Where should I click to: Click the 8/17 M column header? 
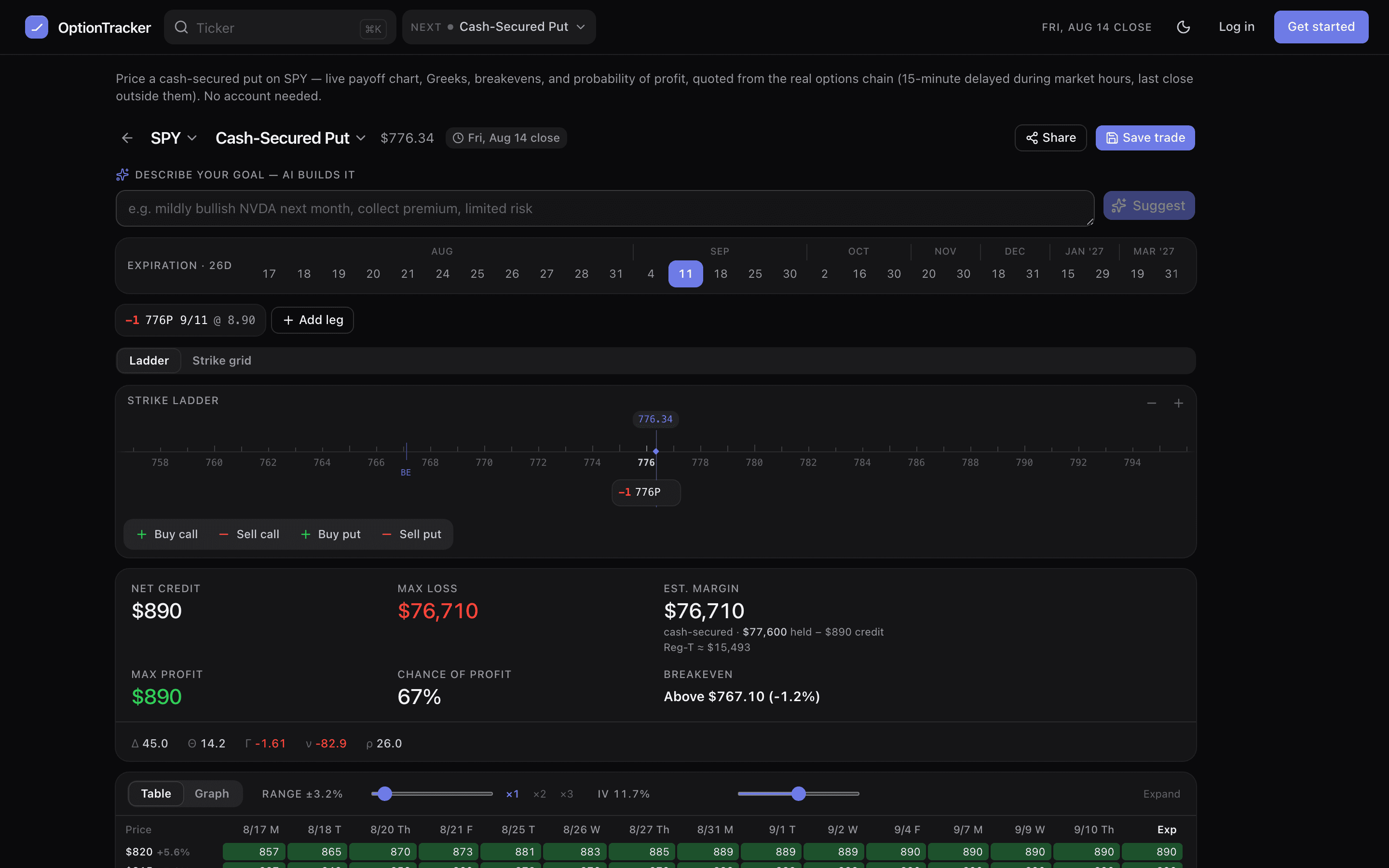[x=260, y=829]
